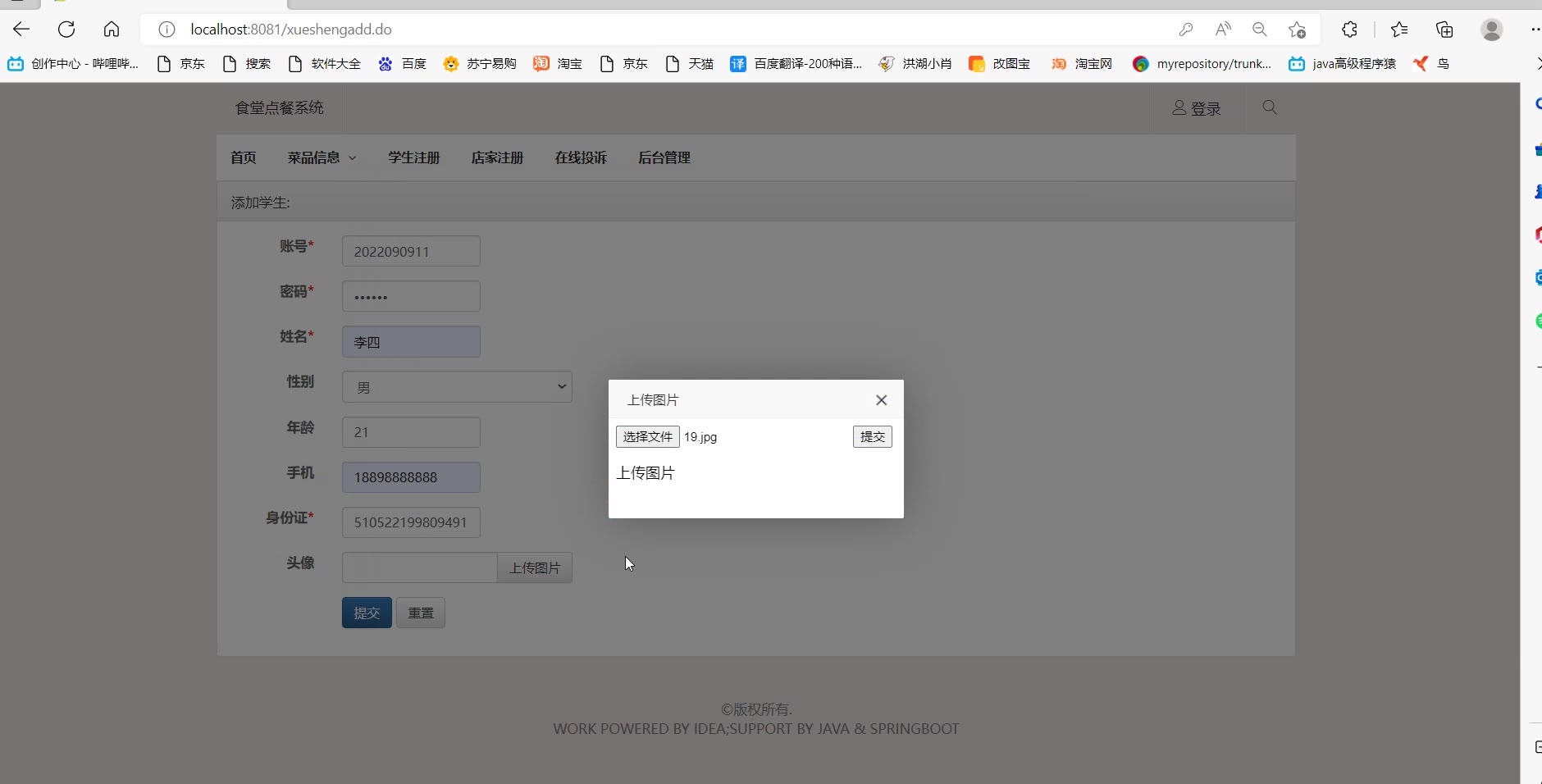Screen dimensions: 1542x784
Task: Open the collections icon
Action: [x=1444, y=30]
